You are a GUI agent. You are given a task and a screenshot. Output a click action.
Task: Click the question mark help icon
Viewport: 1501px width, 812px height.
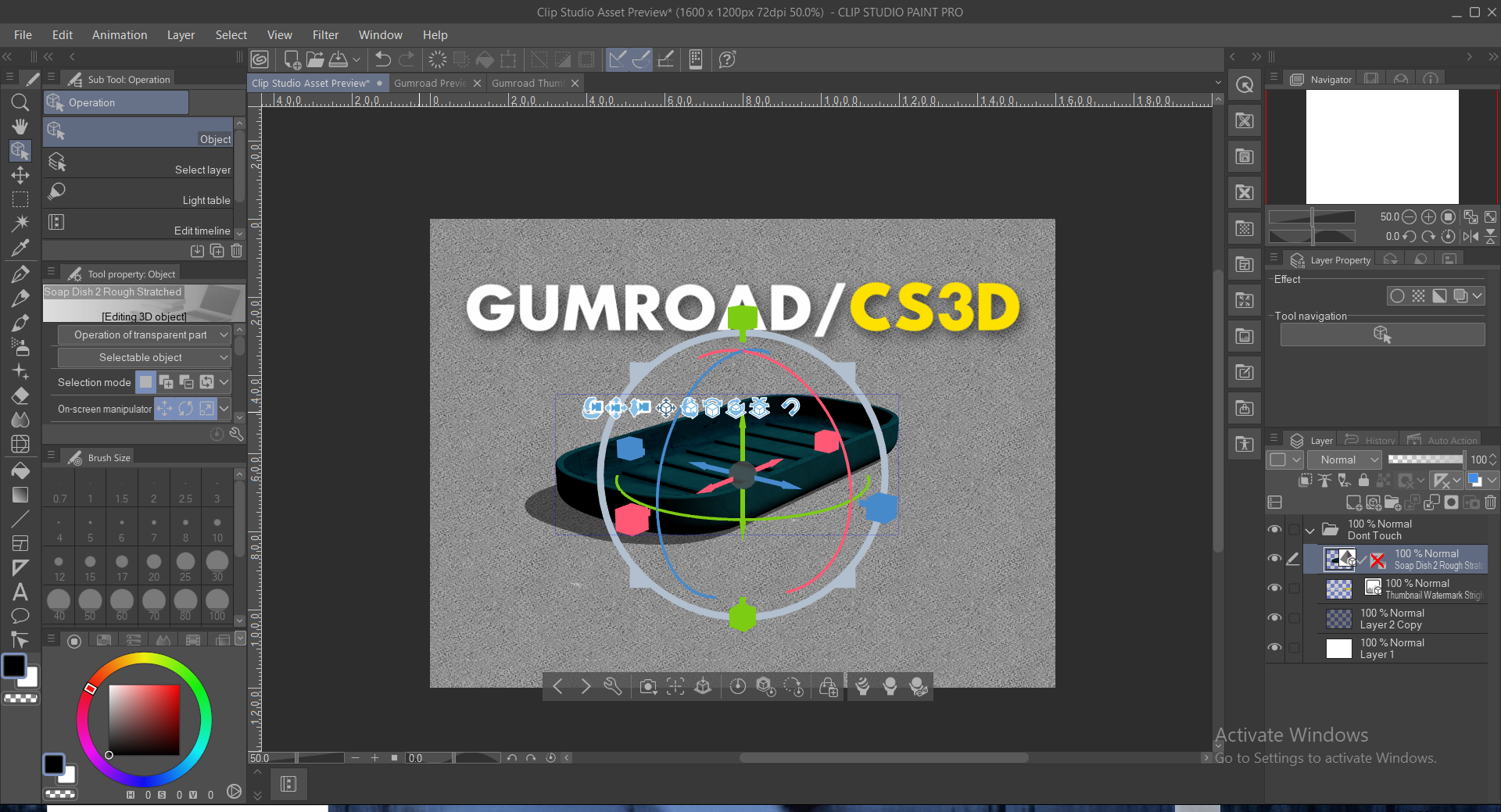(727, 59)
